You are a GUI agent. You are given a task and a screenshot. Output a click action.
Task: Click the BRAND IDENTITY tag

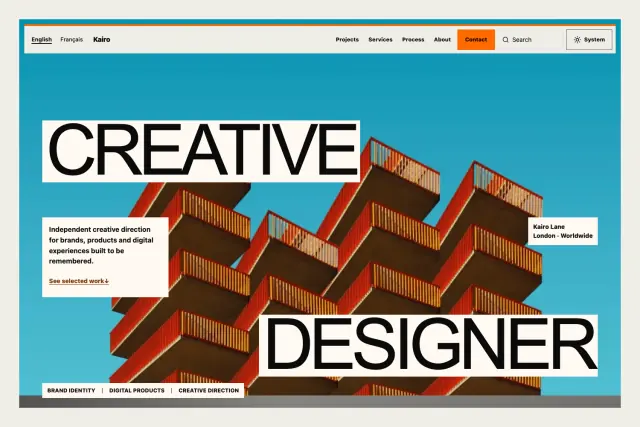coord(71,390)
